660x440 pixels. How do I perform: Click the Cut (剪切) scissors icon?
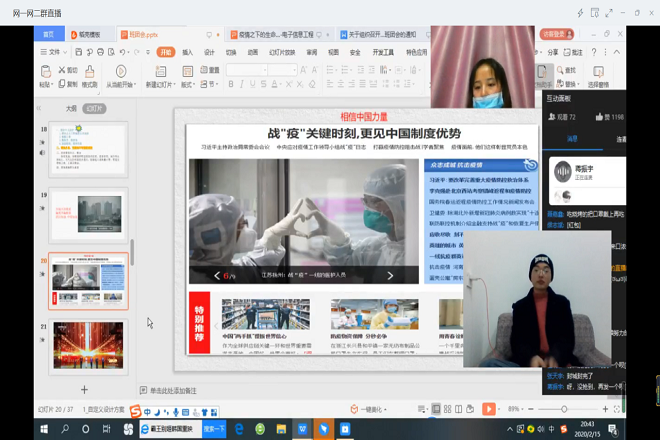62,70
